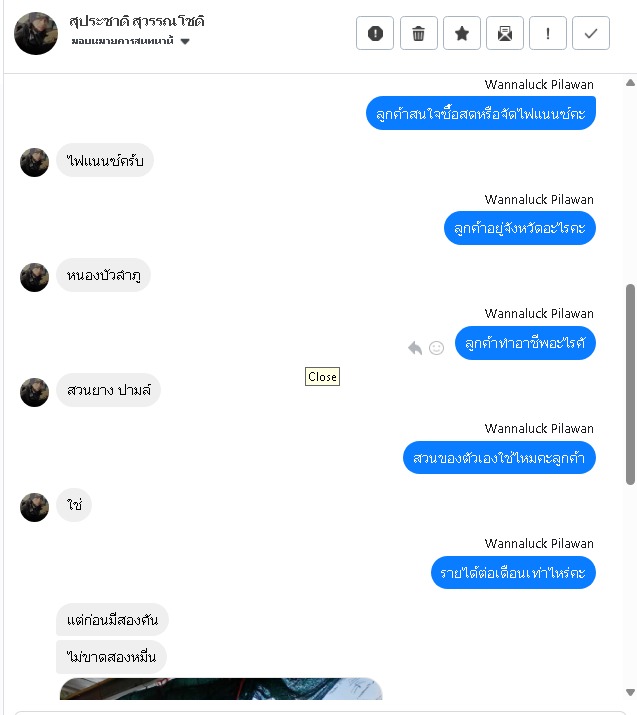Click the customer avatar beside the หนองบัวลำภู message
This screenshot has height=715, width=637.
click(x=34, y=277)
